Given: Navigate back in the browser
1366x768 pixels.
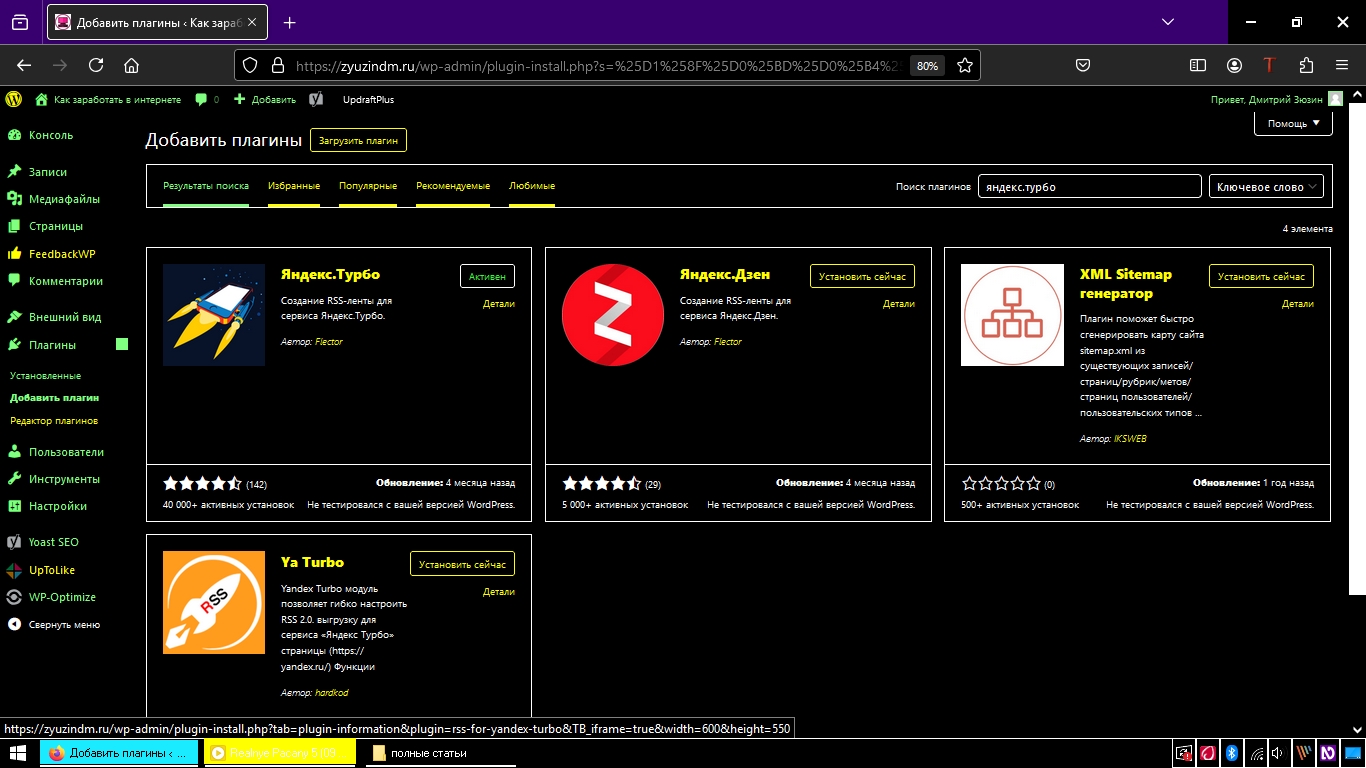Looking at the screenshot, I should pos(25,65).
